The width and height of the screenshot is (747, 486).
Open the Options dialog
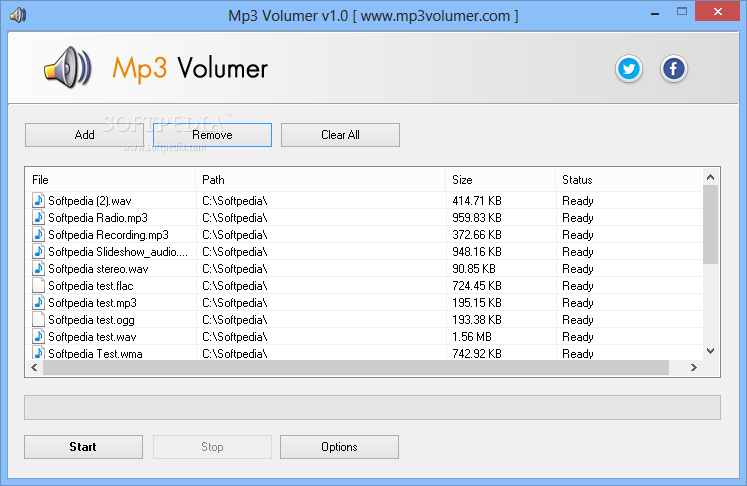(339, 447)
